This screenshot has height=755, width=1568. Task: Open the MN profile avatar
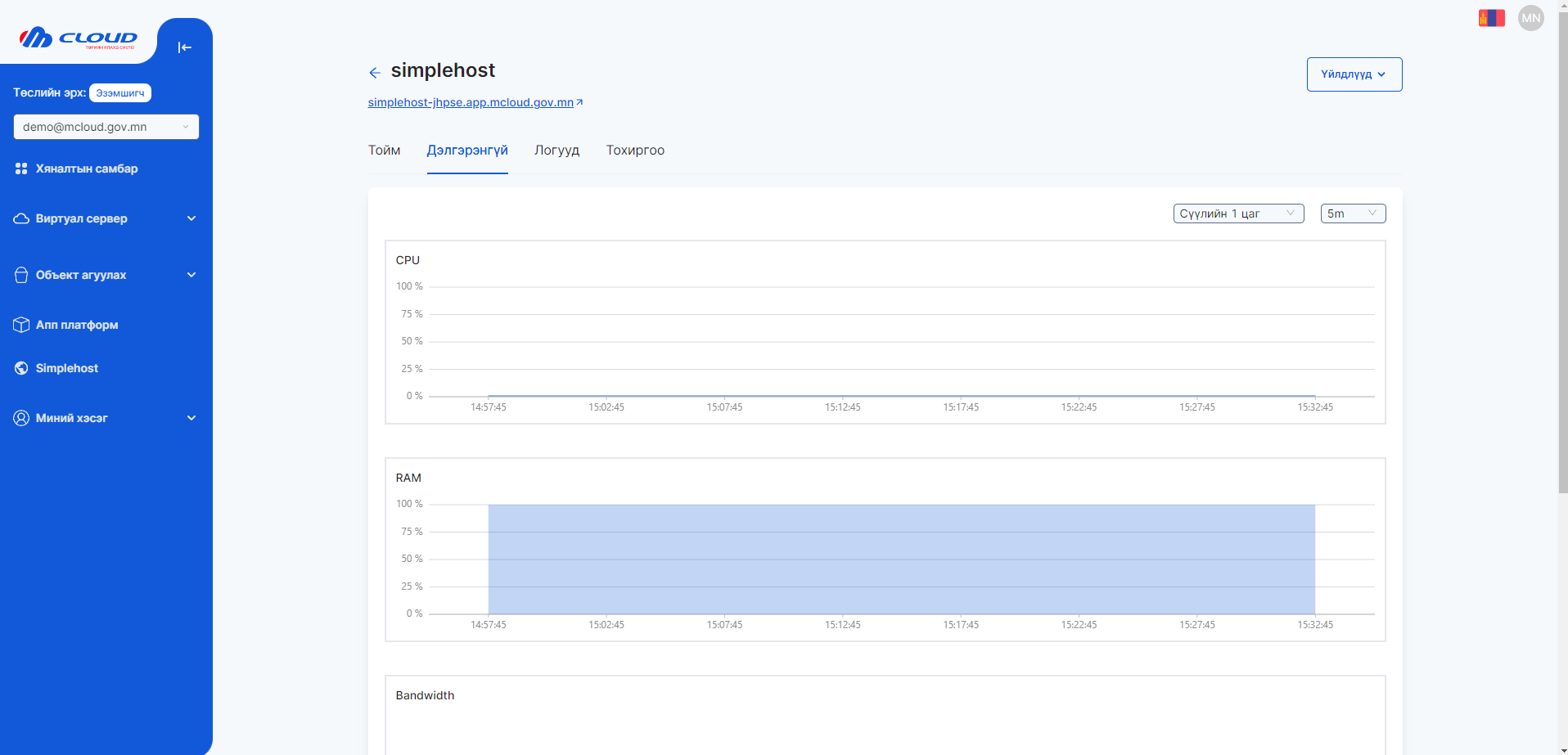tap(1531, 17)
